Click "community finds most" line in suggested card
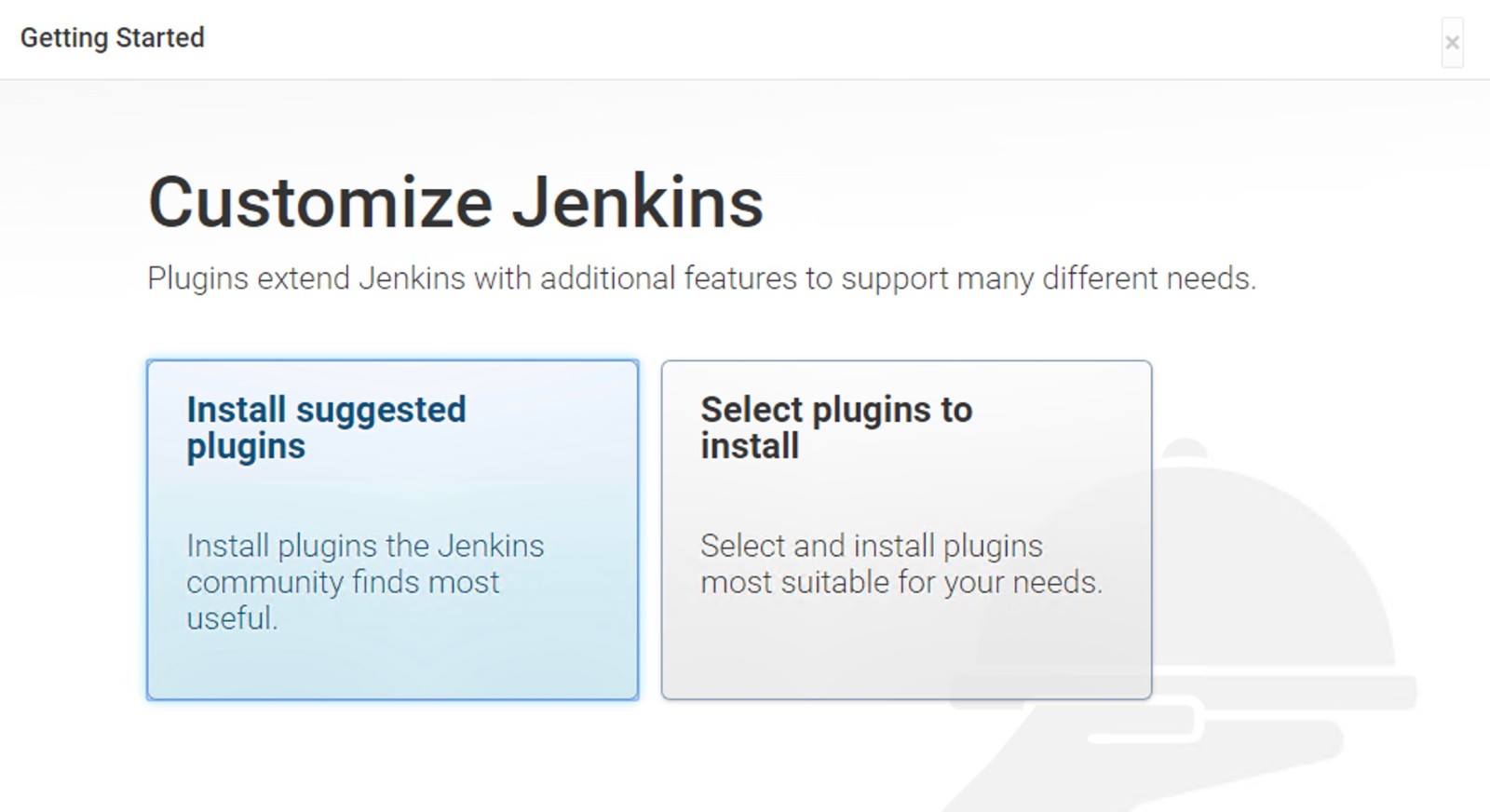This screenshot has height=812, width=1490. click(343, 583)
